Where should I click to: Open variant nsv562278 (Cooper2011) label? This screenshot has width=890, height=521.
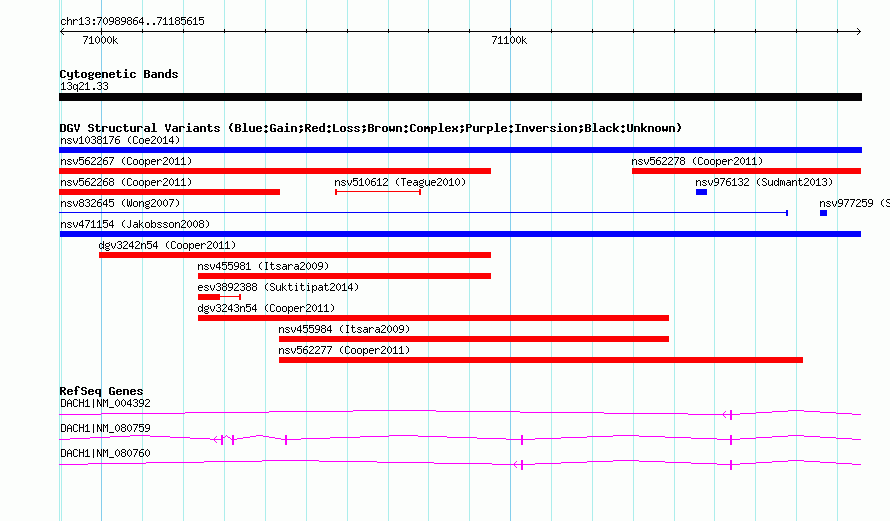(x=697, y=161)
